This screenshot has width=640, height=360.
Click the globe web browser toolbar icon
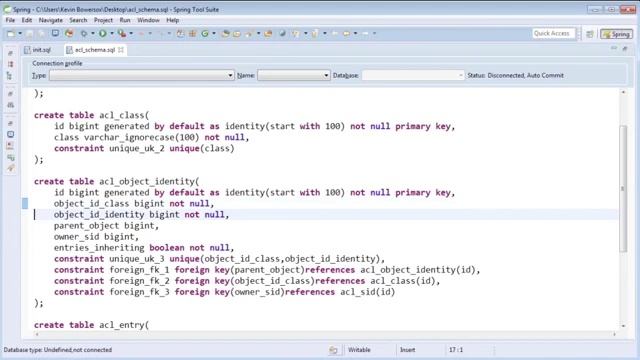282,33
